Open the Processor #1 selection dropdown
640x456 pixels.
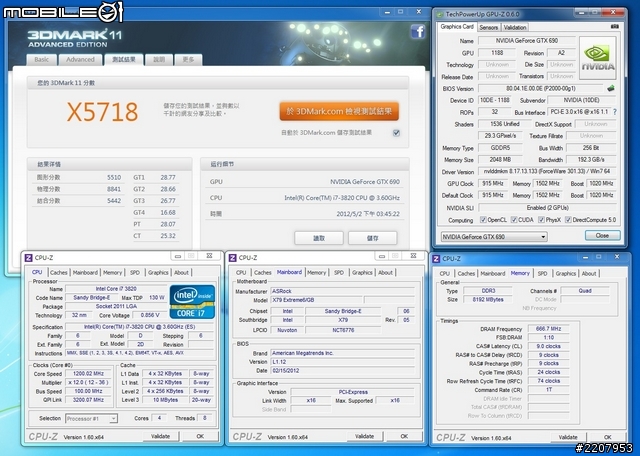click(91, 418)
